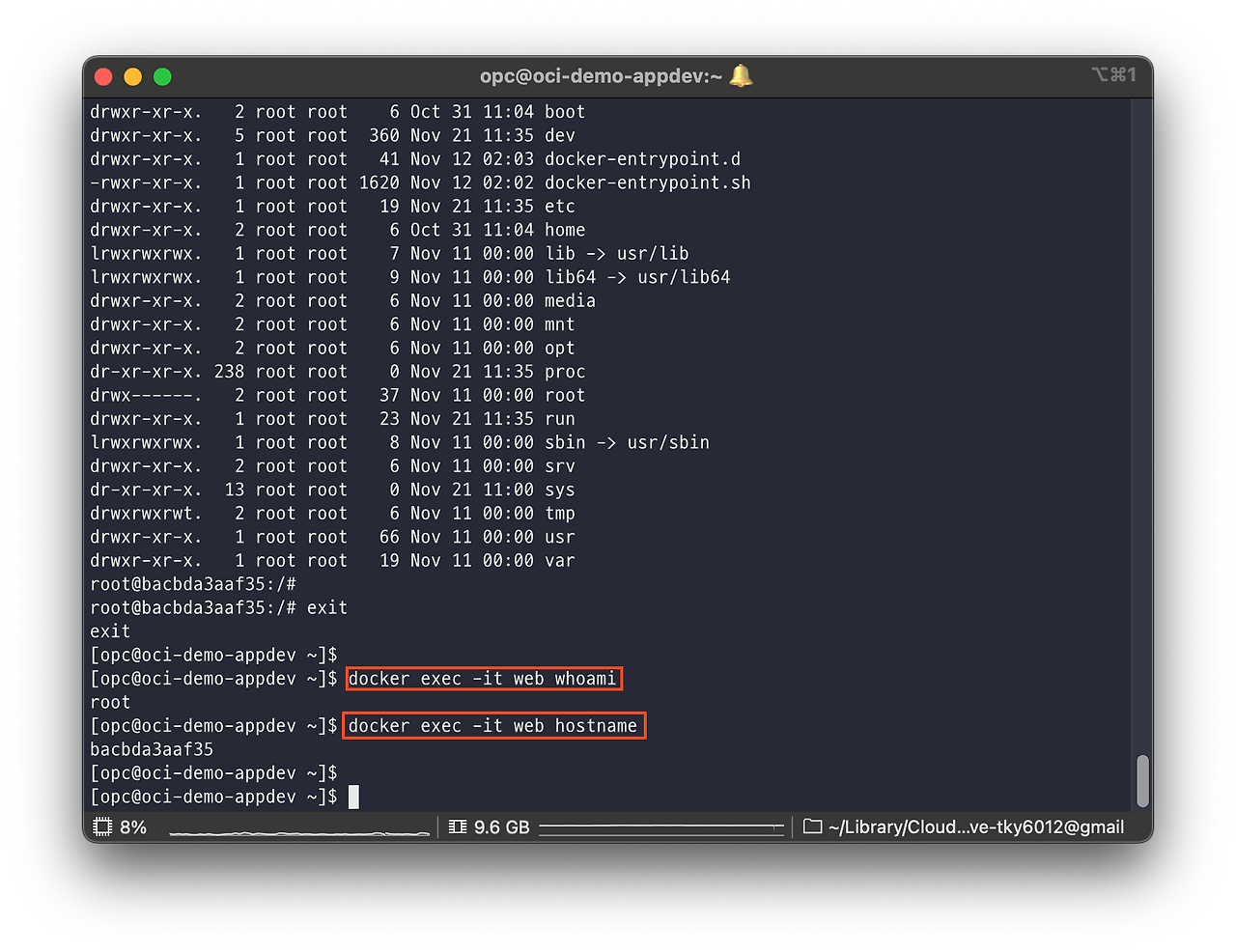Click the 'docker-entrypoint.d' directory name in listing
This screenshot has width=1236, height=952.
pyautogui.click(x=642, y=159)
